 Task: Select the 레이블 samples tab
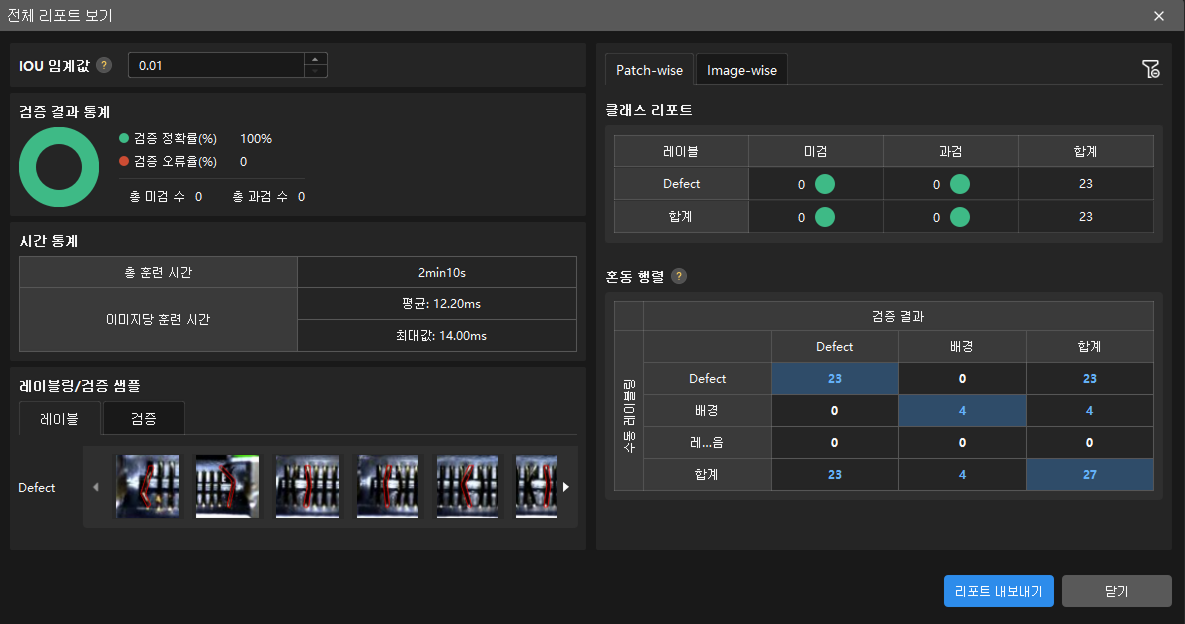60,419
